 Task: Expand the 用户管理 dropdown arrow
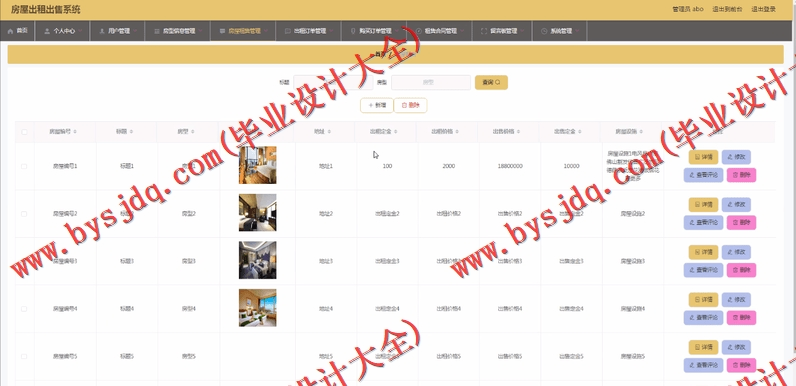136,31
